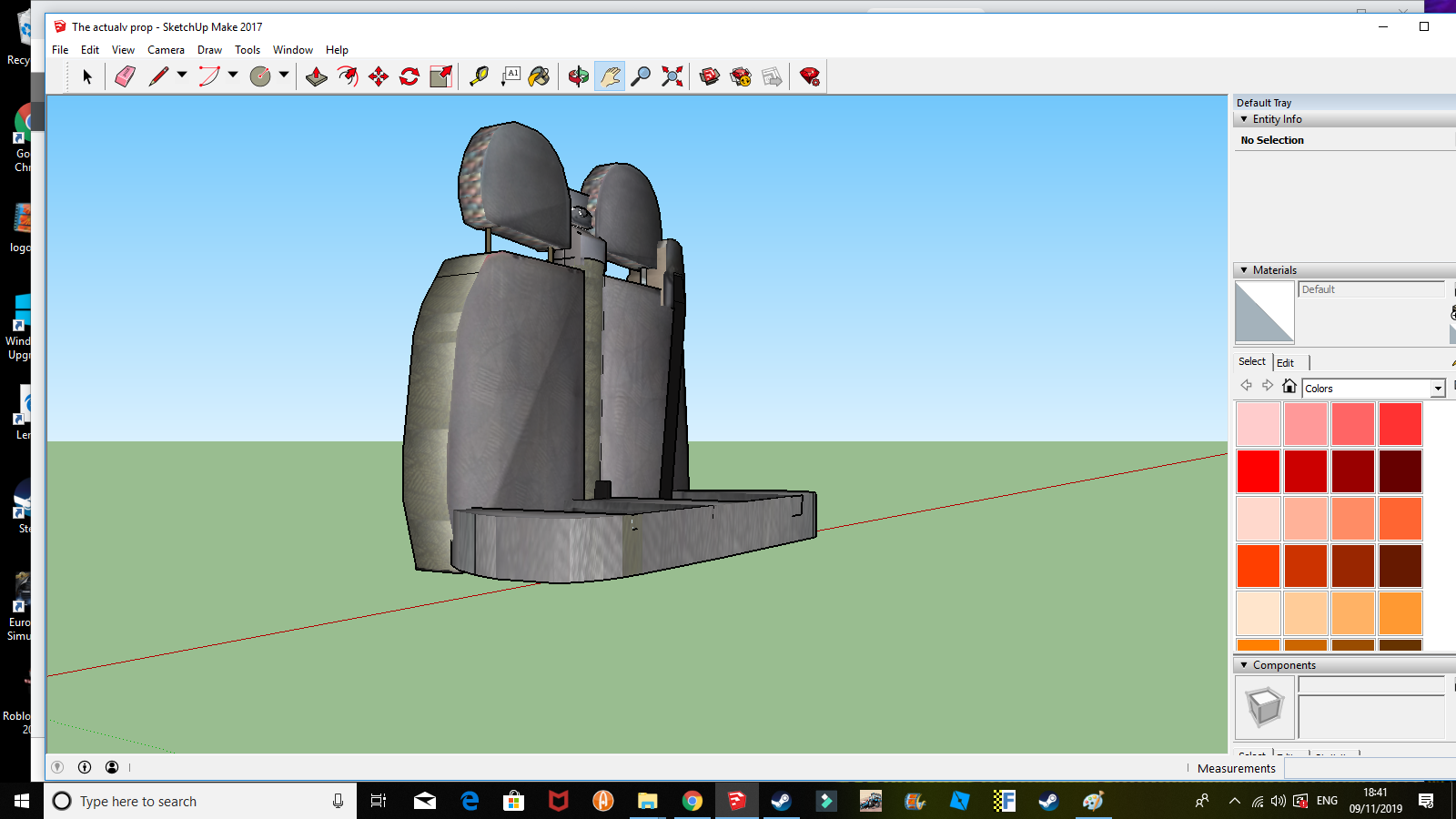Click the taskbar search box
1456x819 pixels.
(x=200, y=801)
